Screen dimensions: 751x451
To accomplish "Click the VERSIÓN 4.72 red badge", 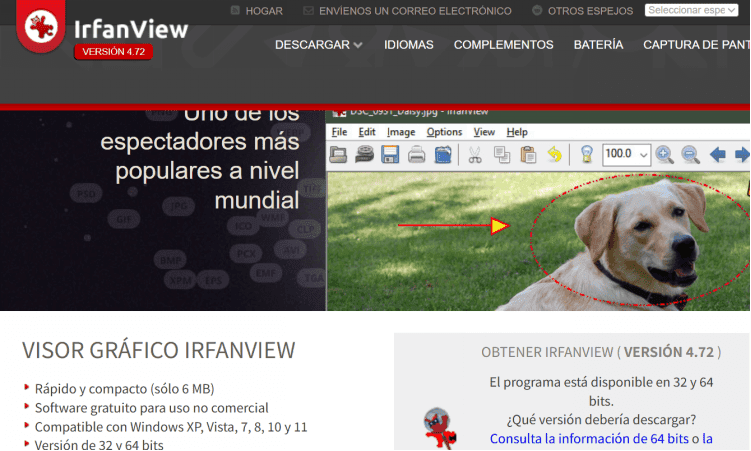I will pos(114,52).
